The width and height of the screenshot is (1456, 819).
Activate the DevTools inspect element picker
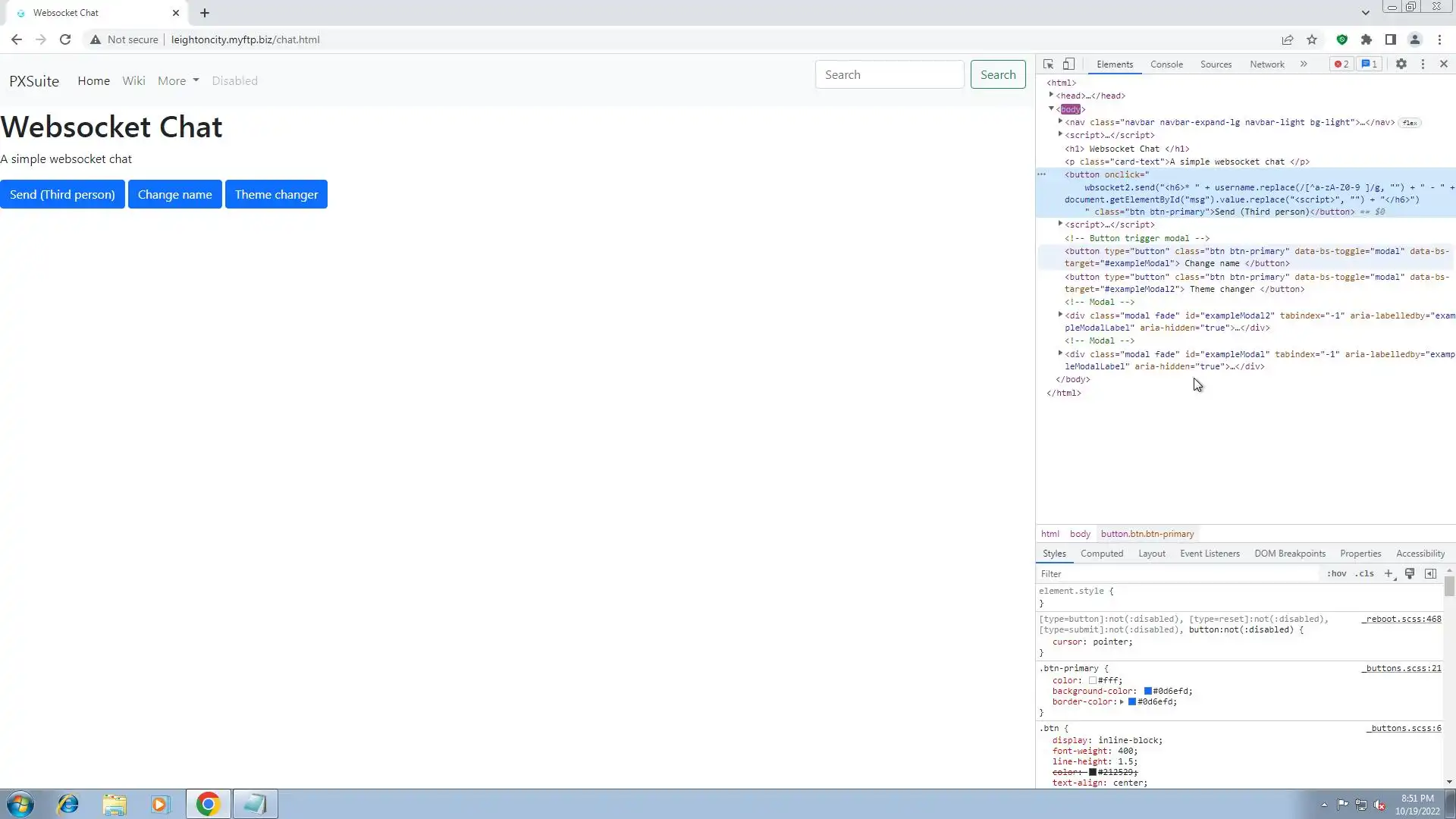pyautogui.click(x=1048, y=64)
